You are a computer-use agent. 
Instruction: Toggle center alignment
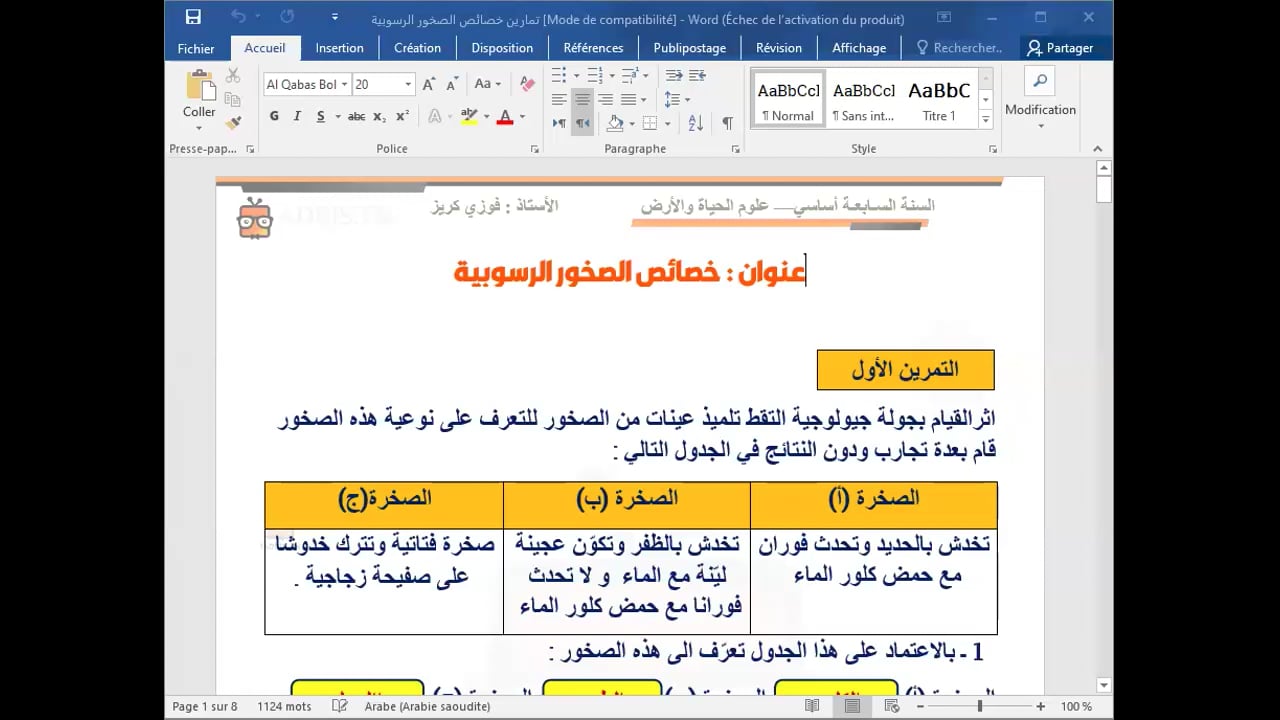coord(582,99)
